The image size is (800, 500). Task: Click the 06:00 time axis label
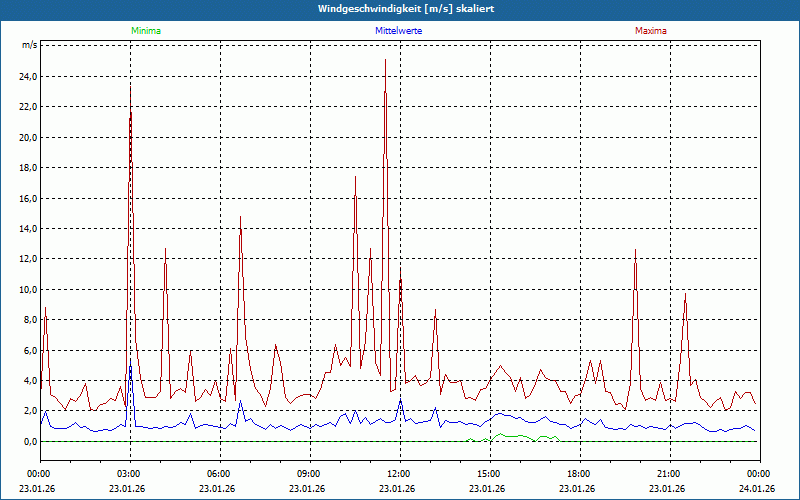[x=219, y=473]
